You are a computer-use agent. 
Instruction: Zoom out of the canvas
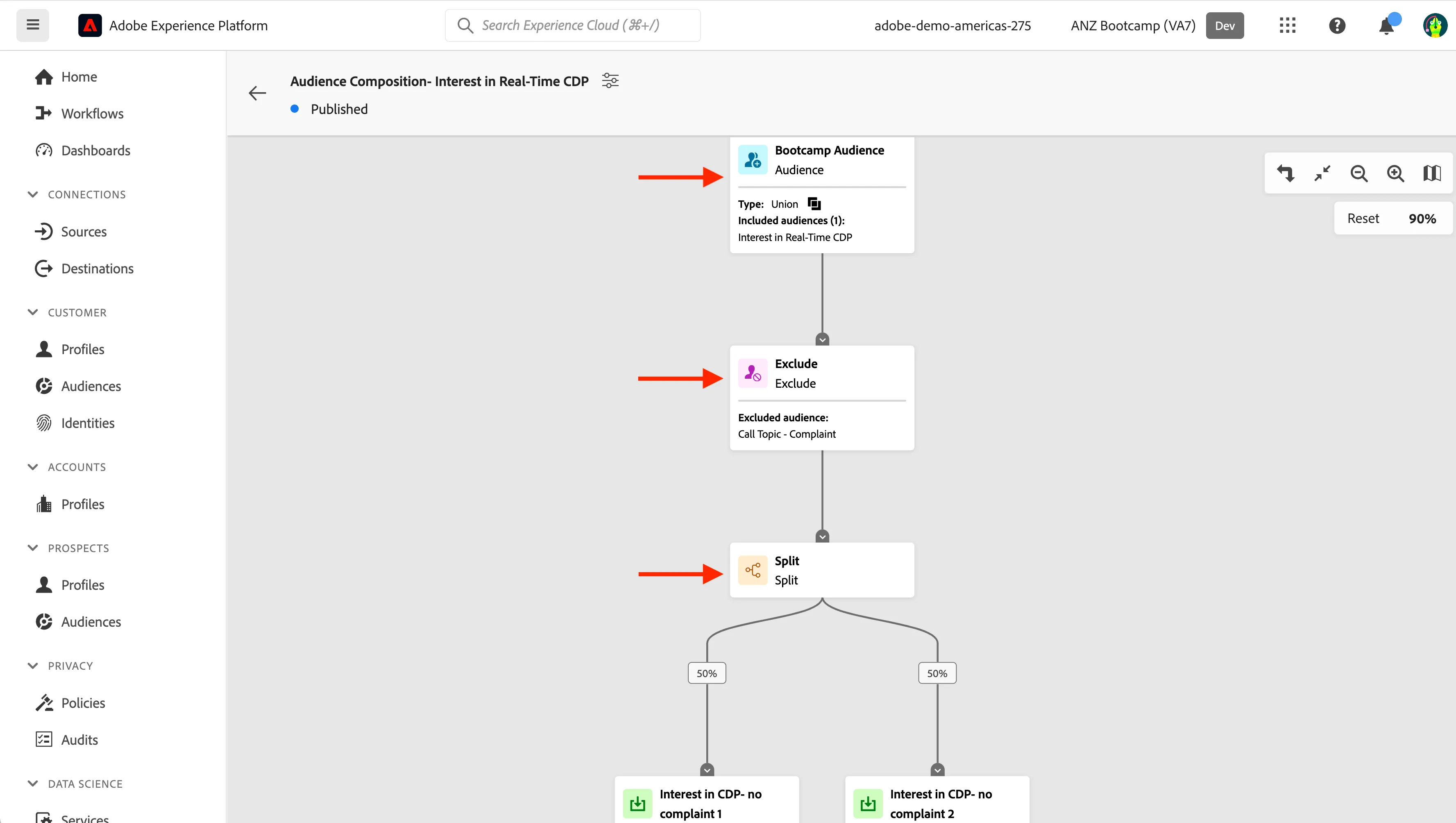[1359, 173]
